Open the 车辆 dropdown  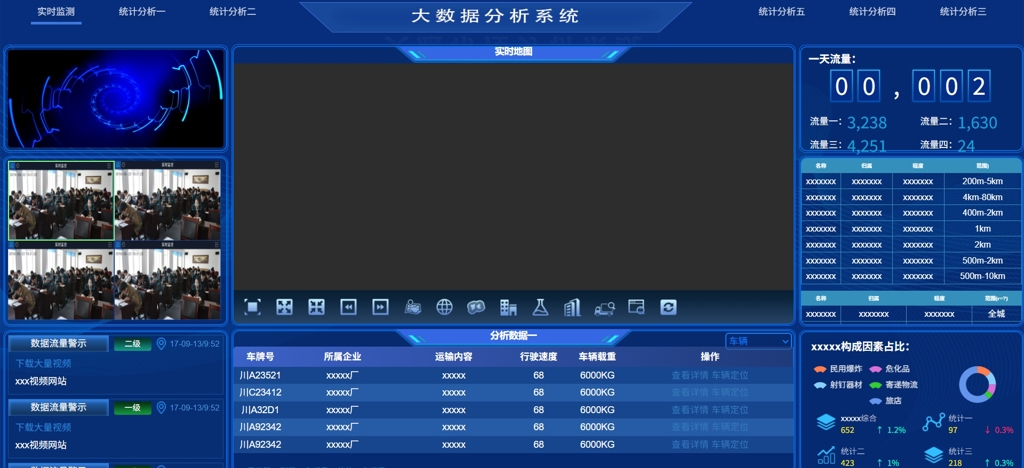[757, 341]
